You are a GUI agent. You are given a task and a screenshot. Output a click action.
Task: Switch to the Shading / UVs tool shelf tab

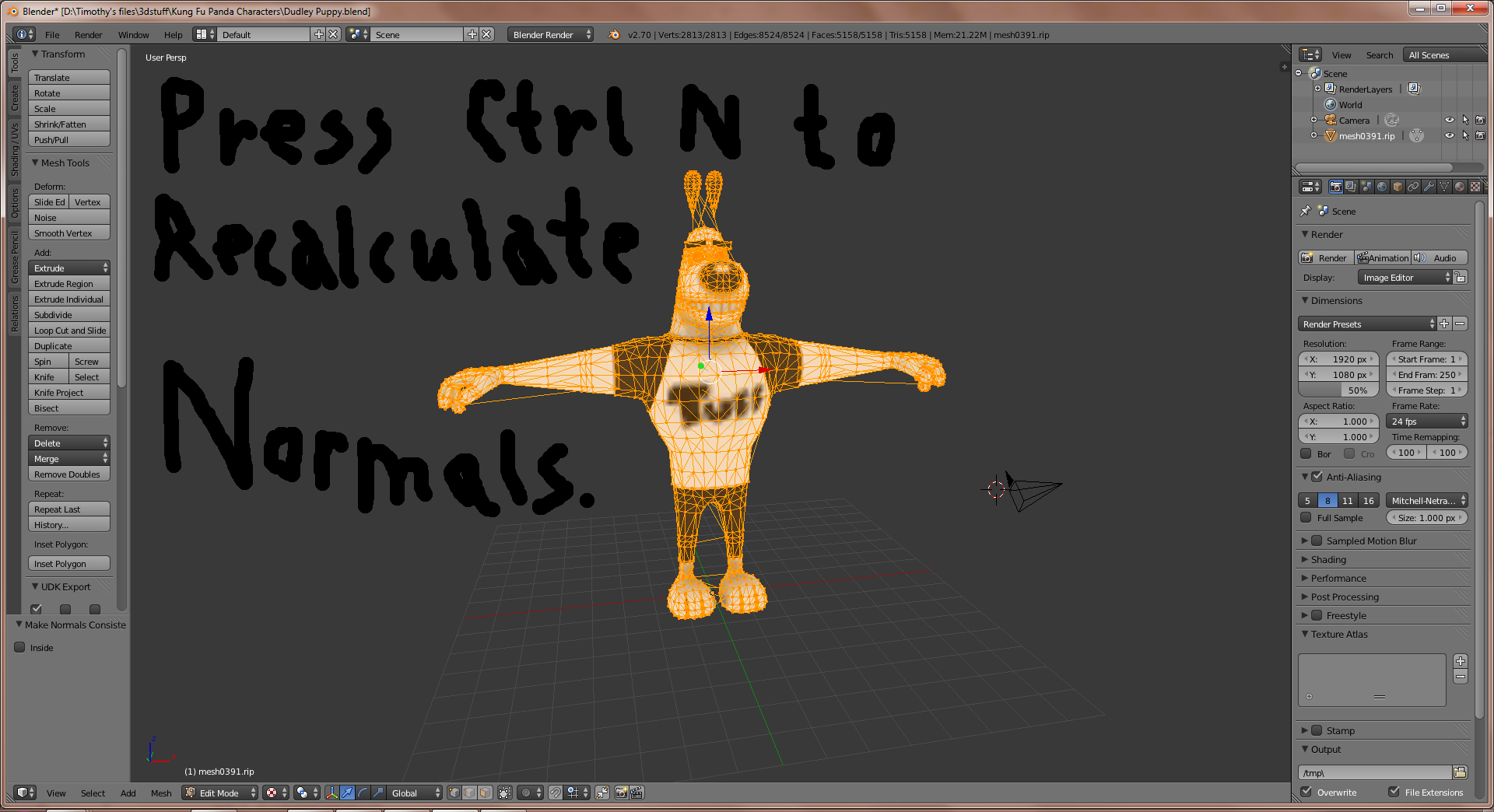14,150
